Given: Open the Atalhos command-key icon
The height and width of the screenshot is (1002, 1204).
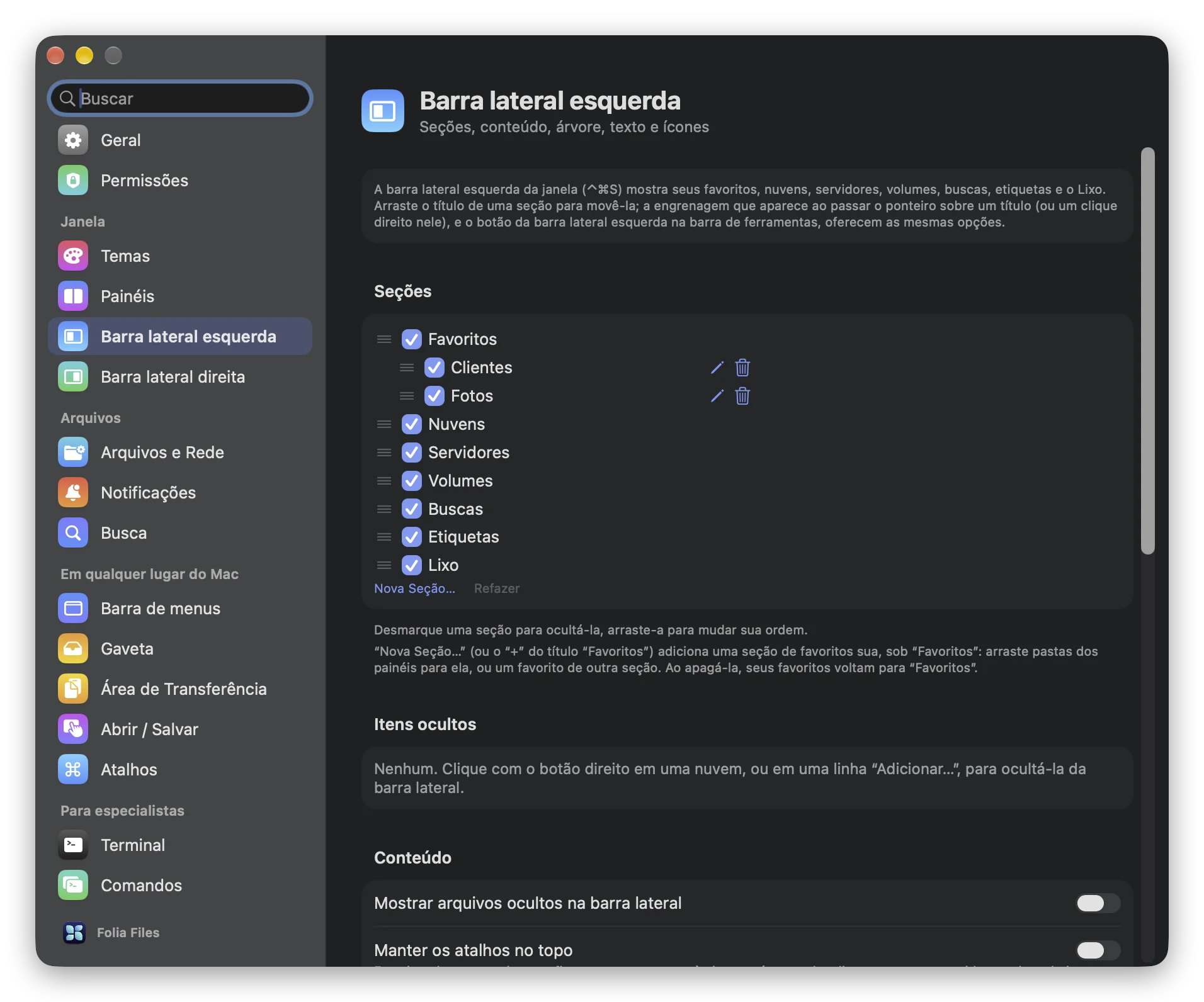Looking at the screenshot, I should tap(73, 769).
